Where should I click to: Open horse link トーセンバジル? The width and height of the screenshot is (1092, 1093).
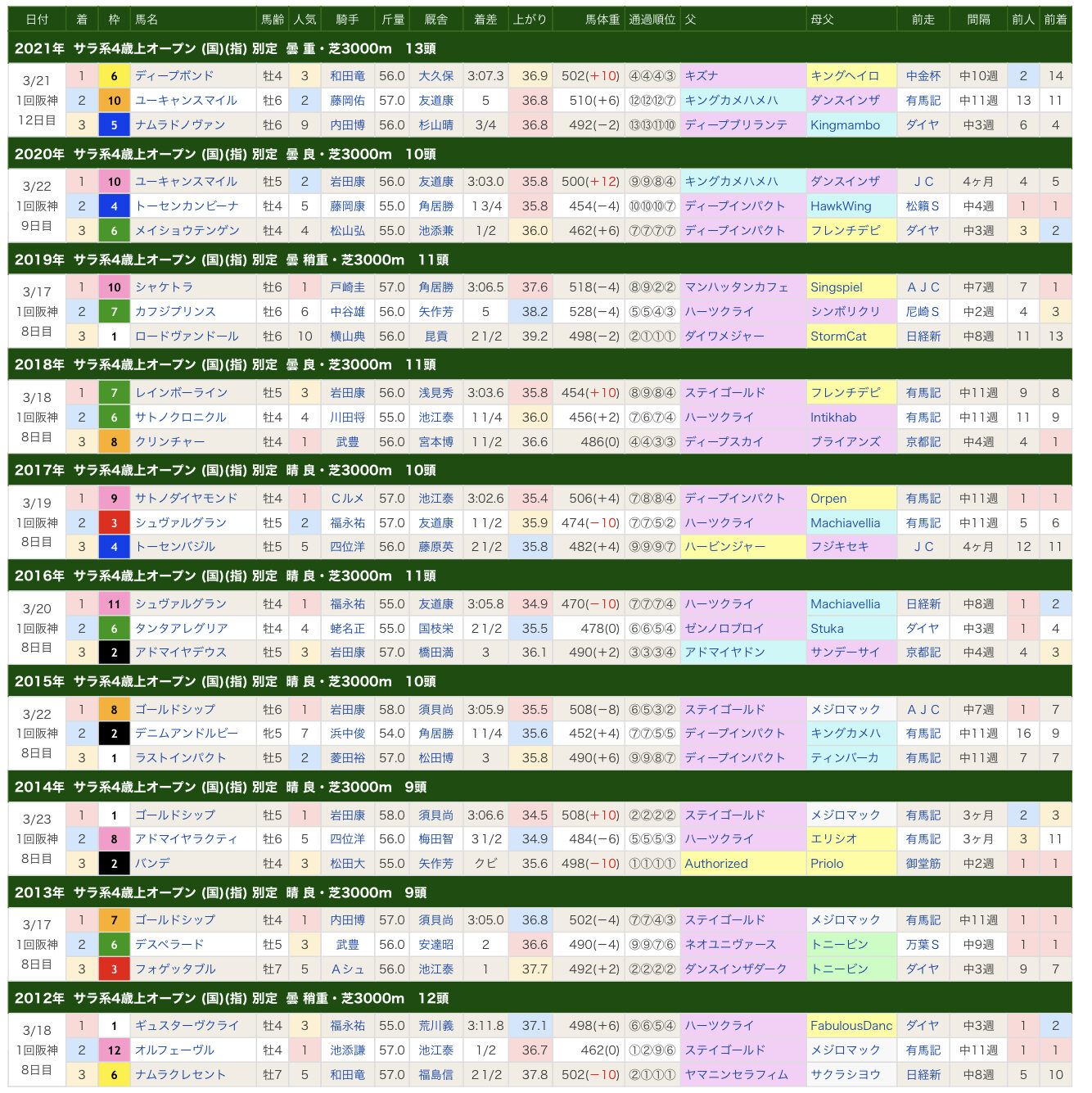[175, 547]
